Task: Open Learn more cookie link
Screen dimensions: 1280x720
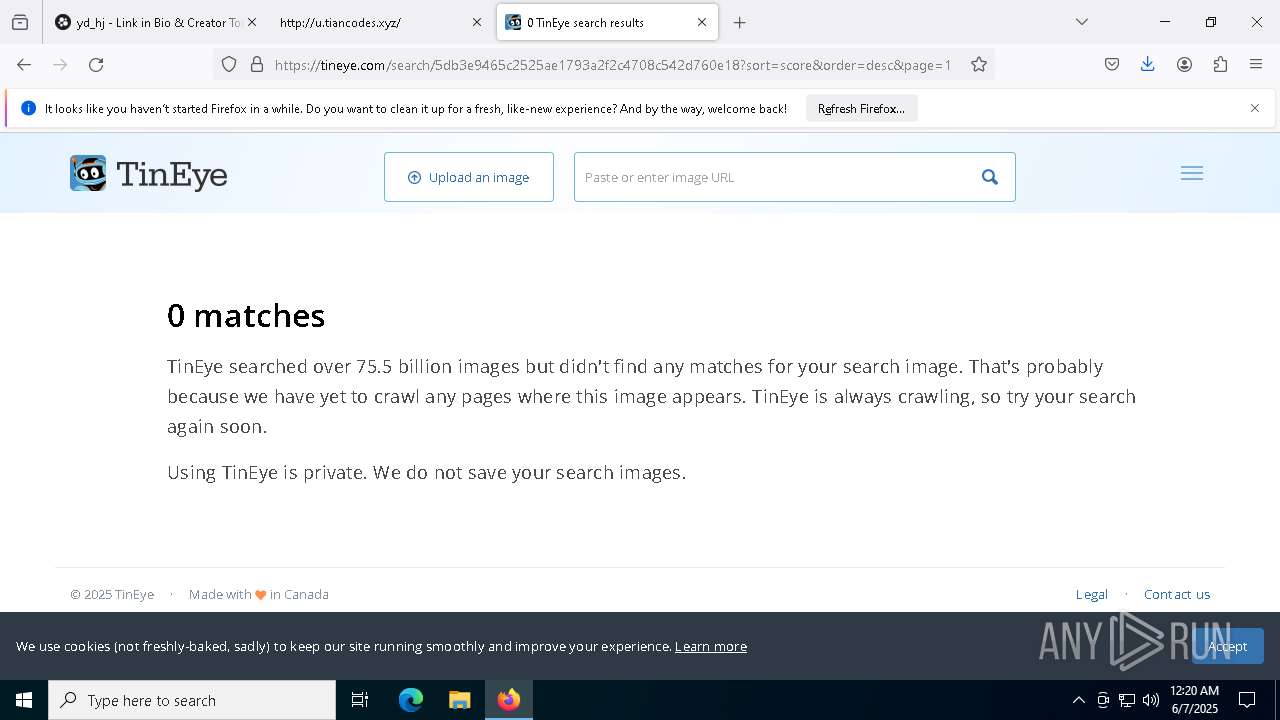Action: [711, 646]
